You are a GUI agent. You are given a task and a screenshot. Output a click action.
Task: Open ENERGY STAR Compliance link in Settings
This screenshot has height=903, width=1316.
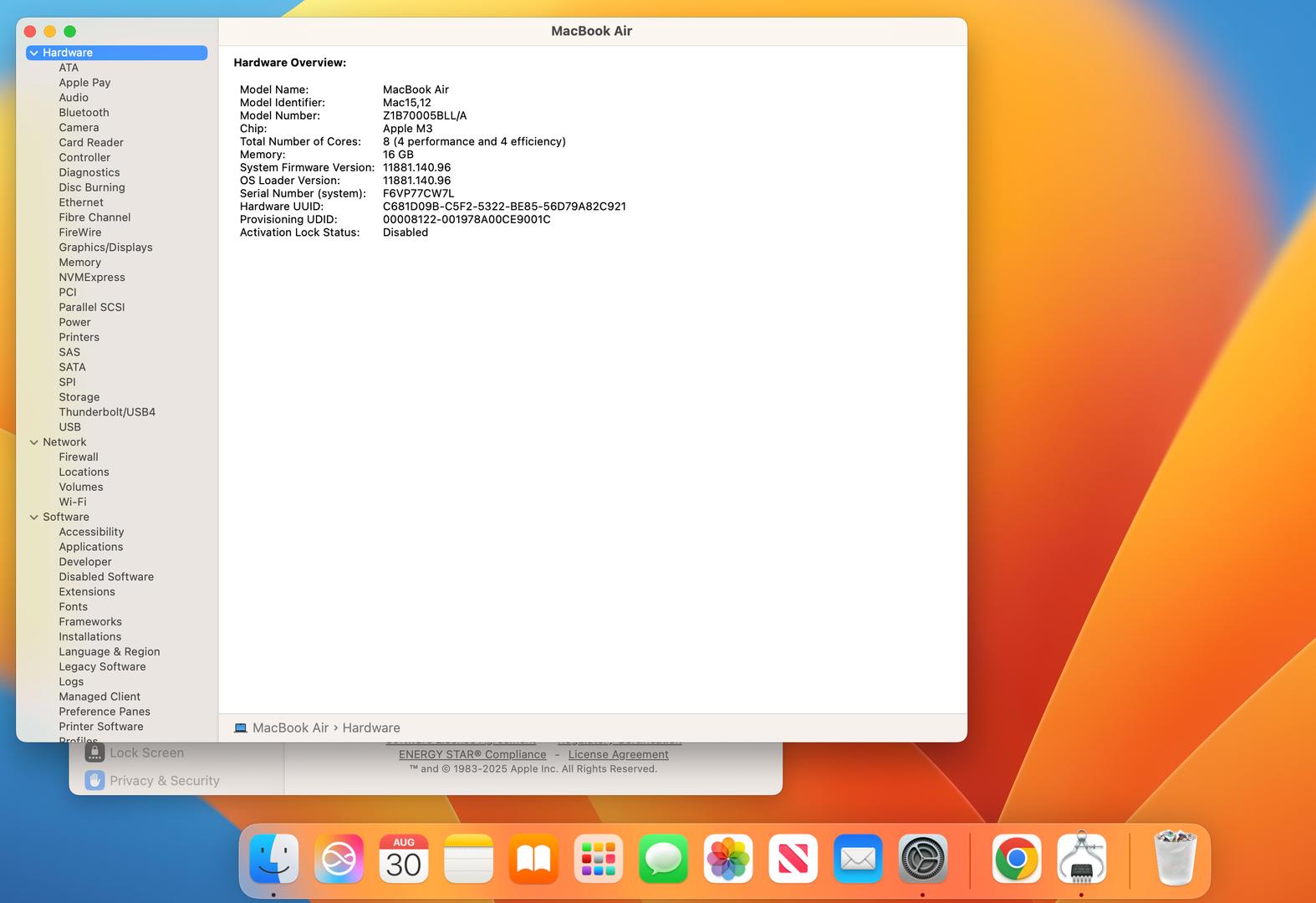pyautogui.click(x=472, y=754)
